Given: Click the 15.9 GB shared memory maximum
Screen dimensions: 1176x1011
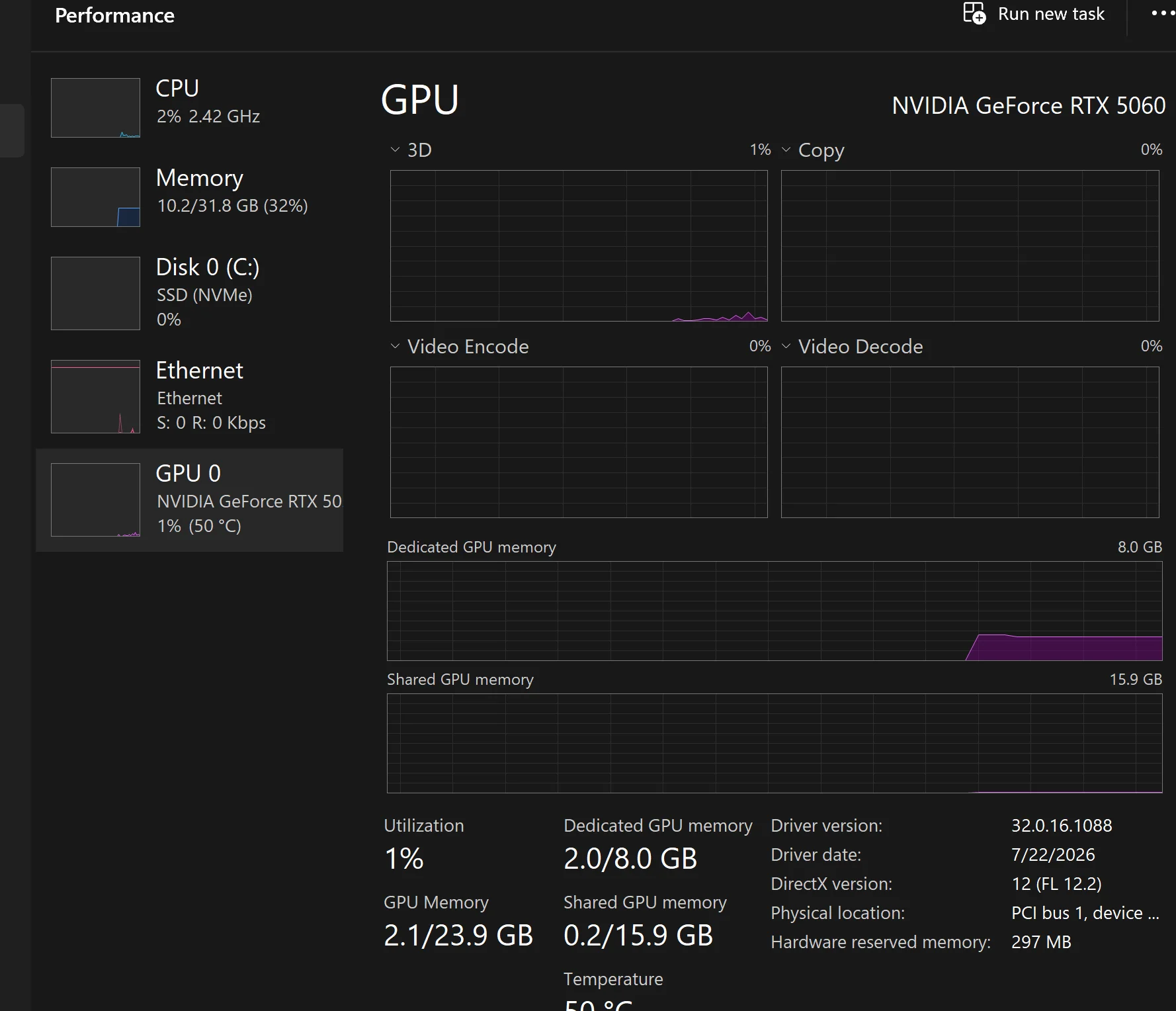Looking at the screenshot, I should [1136, 680].
